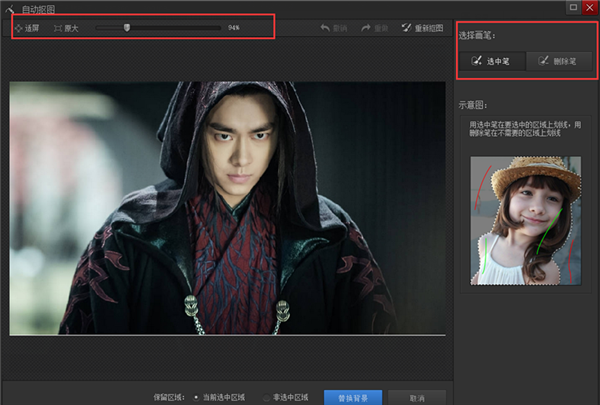Viewport: 600px width, 405px height.
Task: Click 重新抠图 to restart the cutout
Action: pos(422,28)
